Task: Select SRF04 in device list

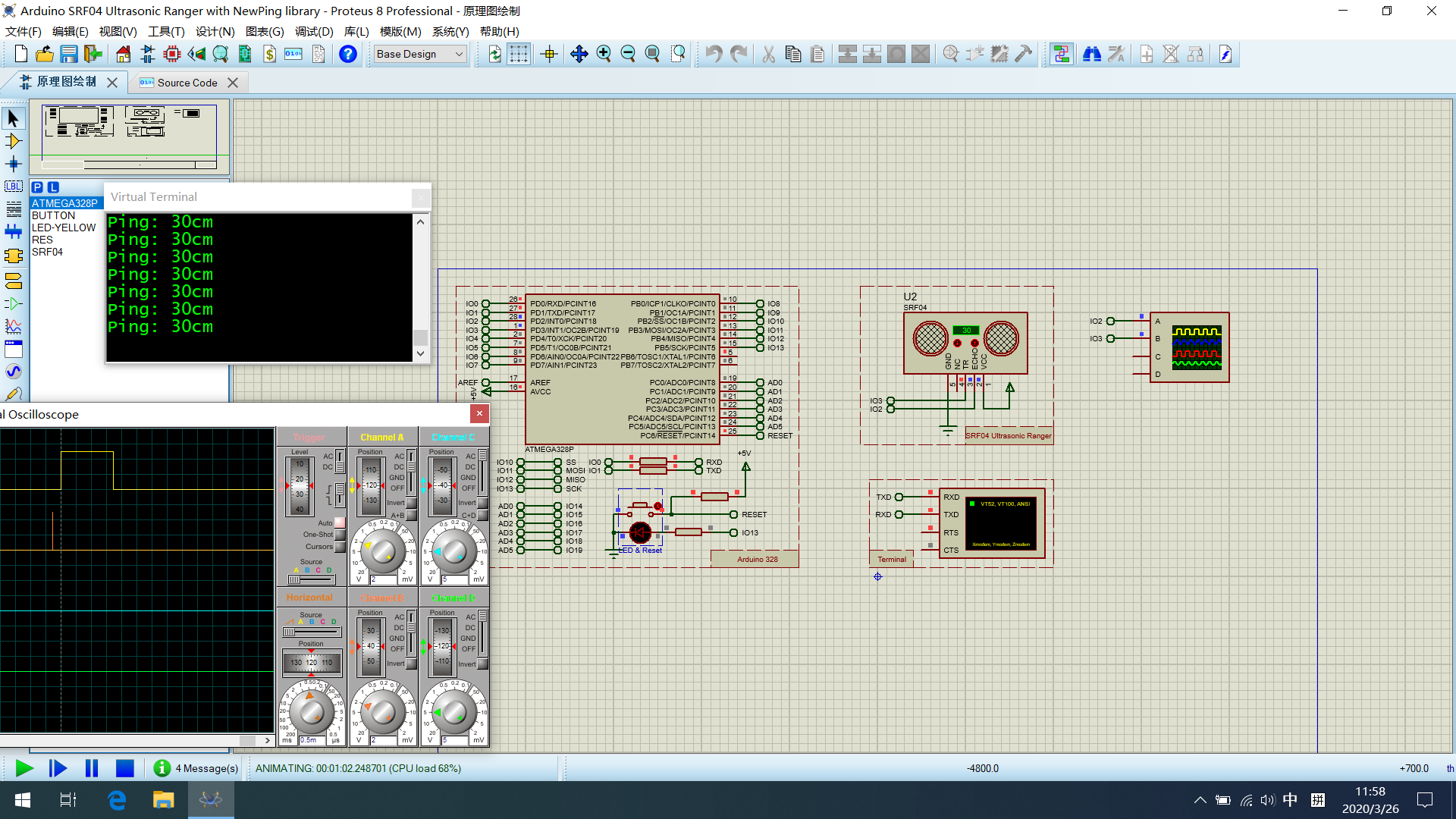Action: pyautogui.click(x=47, y=252)
